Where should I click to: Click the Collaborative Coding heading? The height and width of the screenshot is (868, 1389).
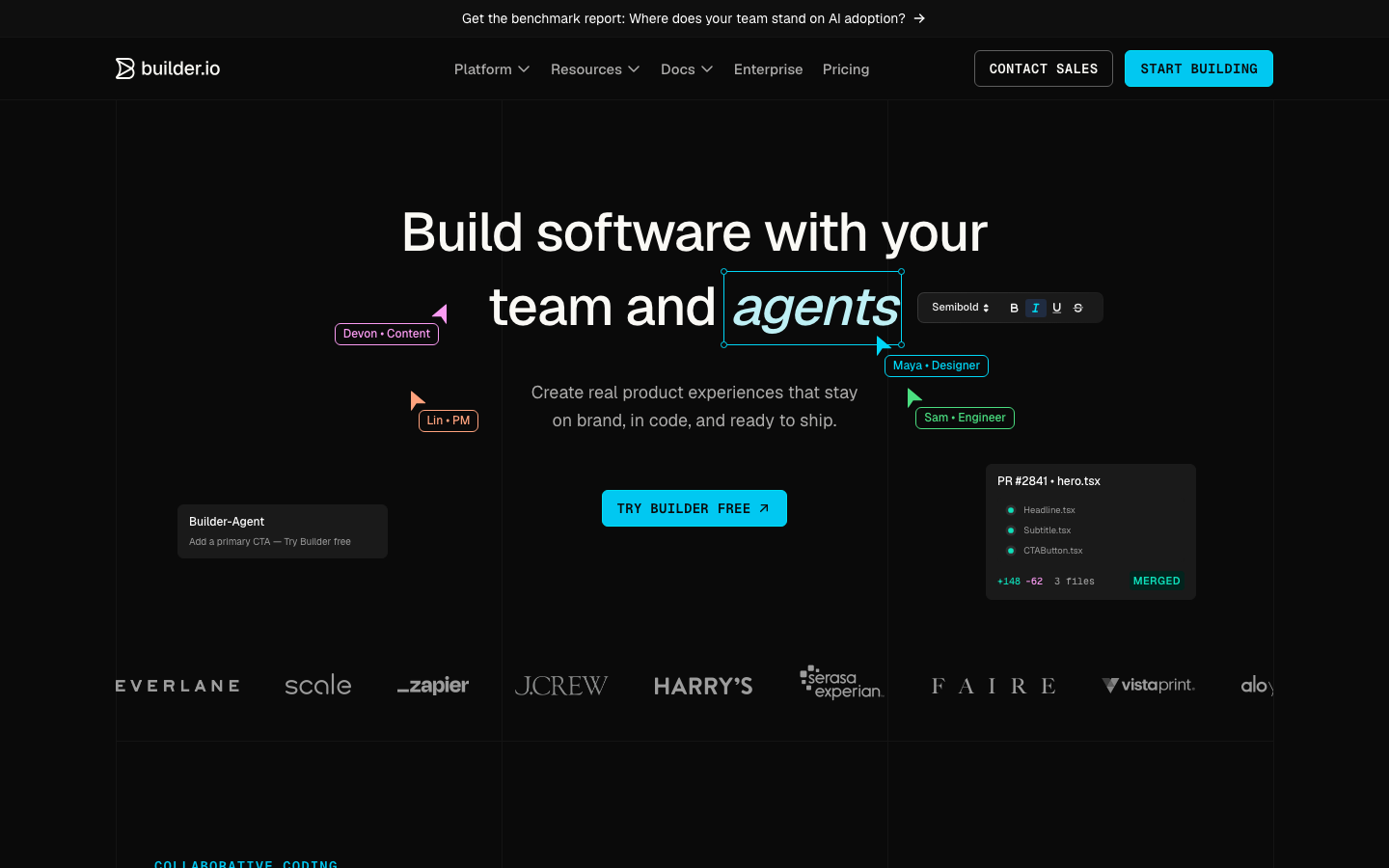[x=246, y=863]
